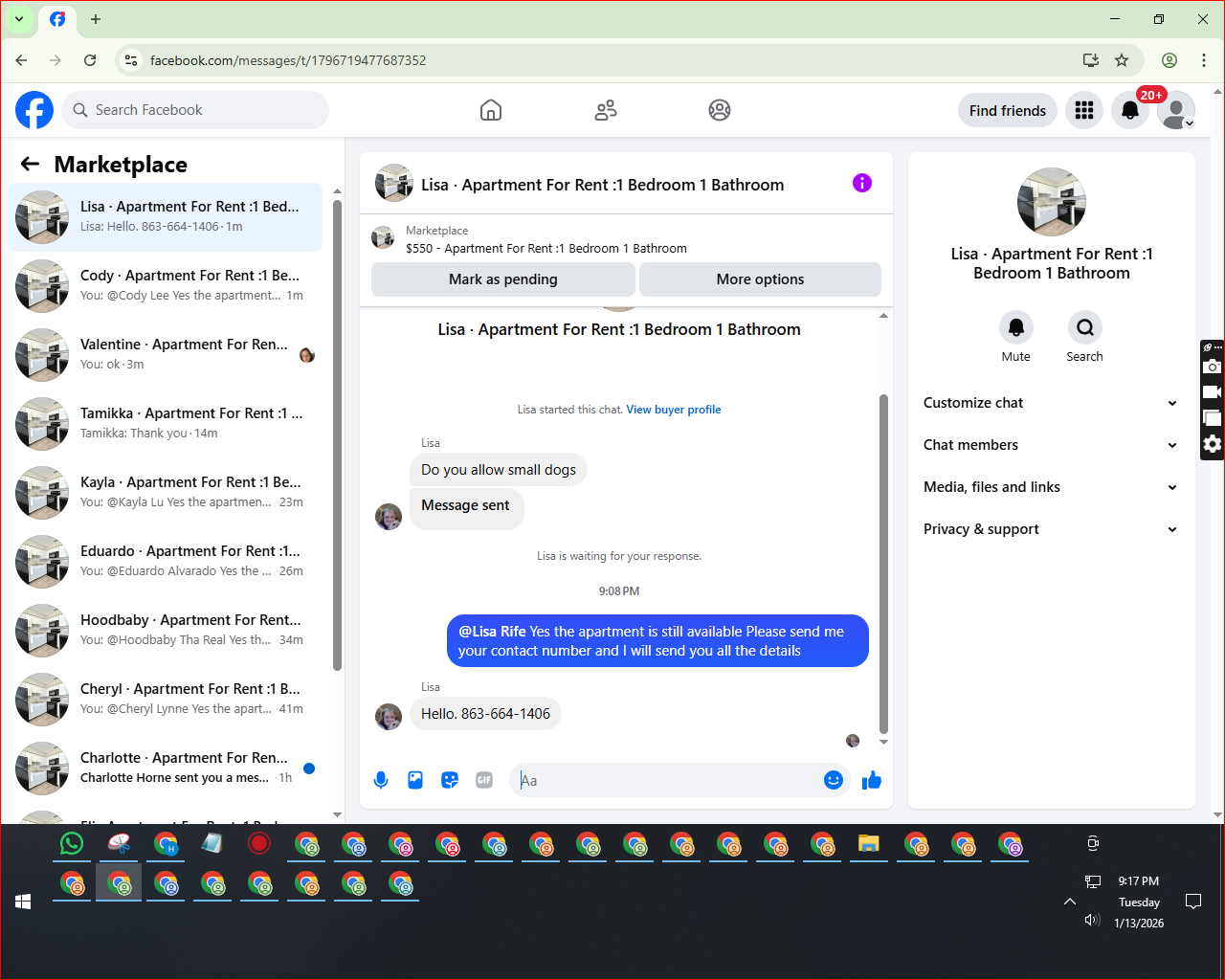The height and width of the screenshot is (980, 1225).
Task: Open Charlotte unread conversation
Action: [165, 768]
